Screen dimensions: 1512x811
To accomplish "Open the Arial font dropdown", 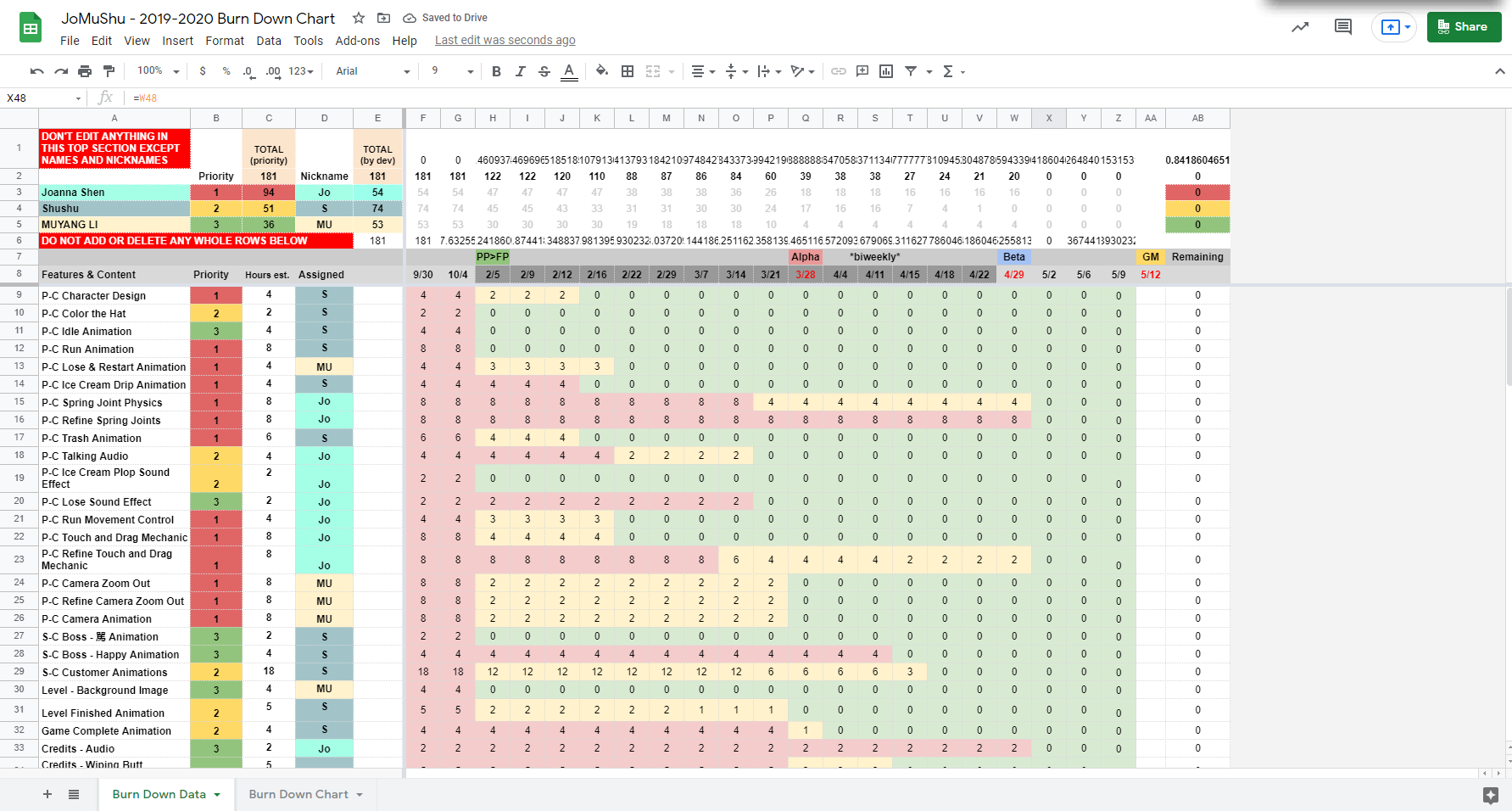I will tap(373, 71).
